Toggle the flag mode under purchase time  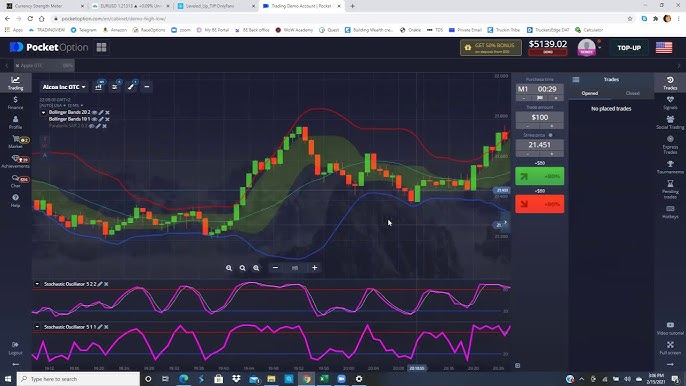[539, 98]
